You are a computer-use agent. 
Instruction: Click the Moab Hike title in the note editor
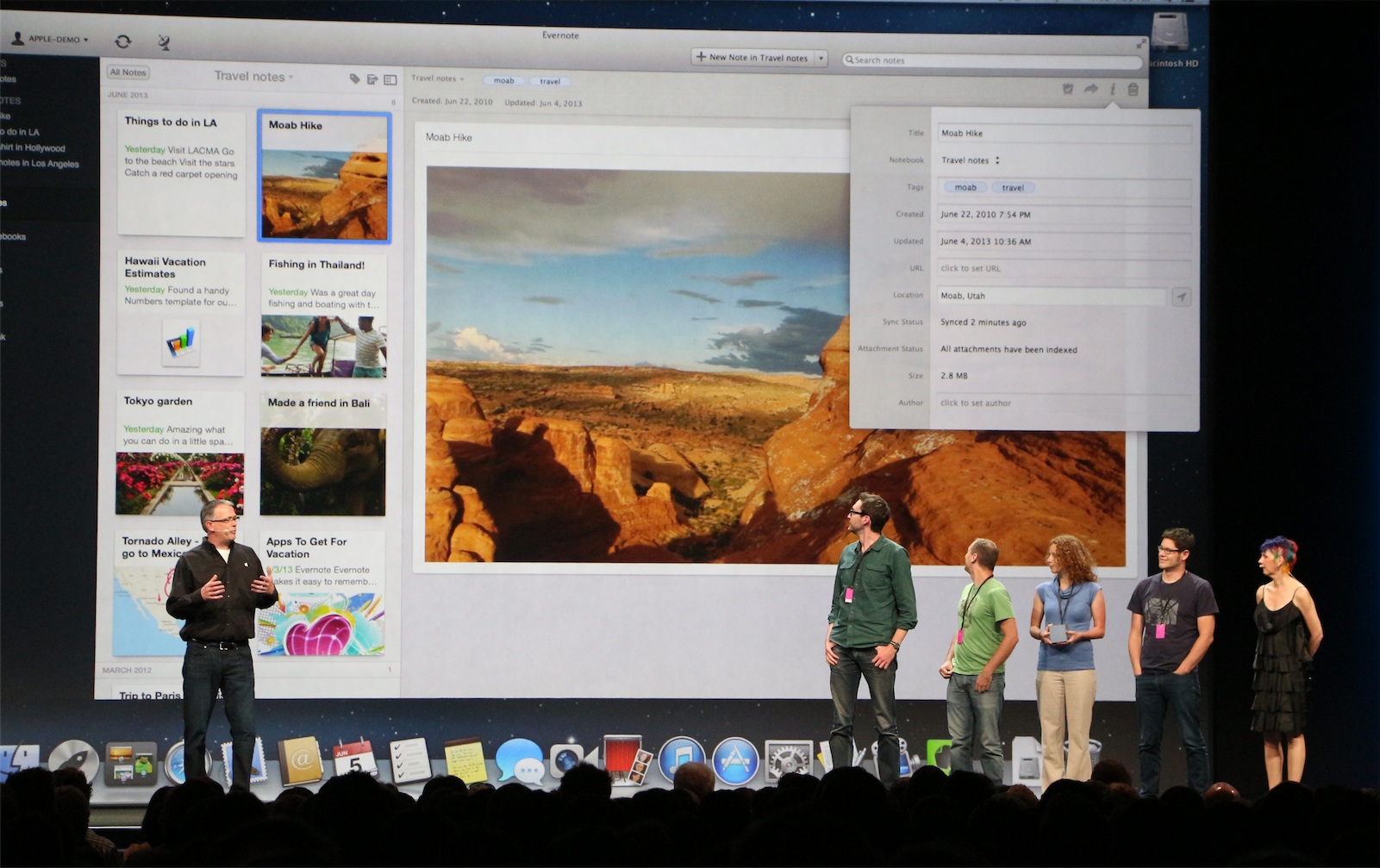click(x=448, y=138)
